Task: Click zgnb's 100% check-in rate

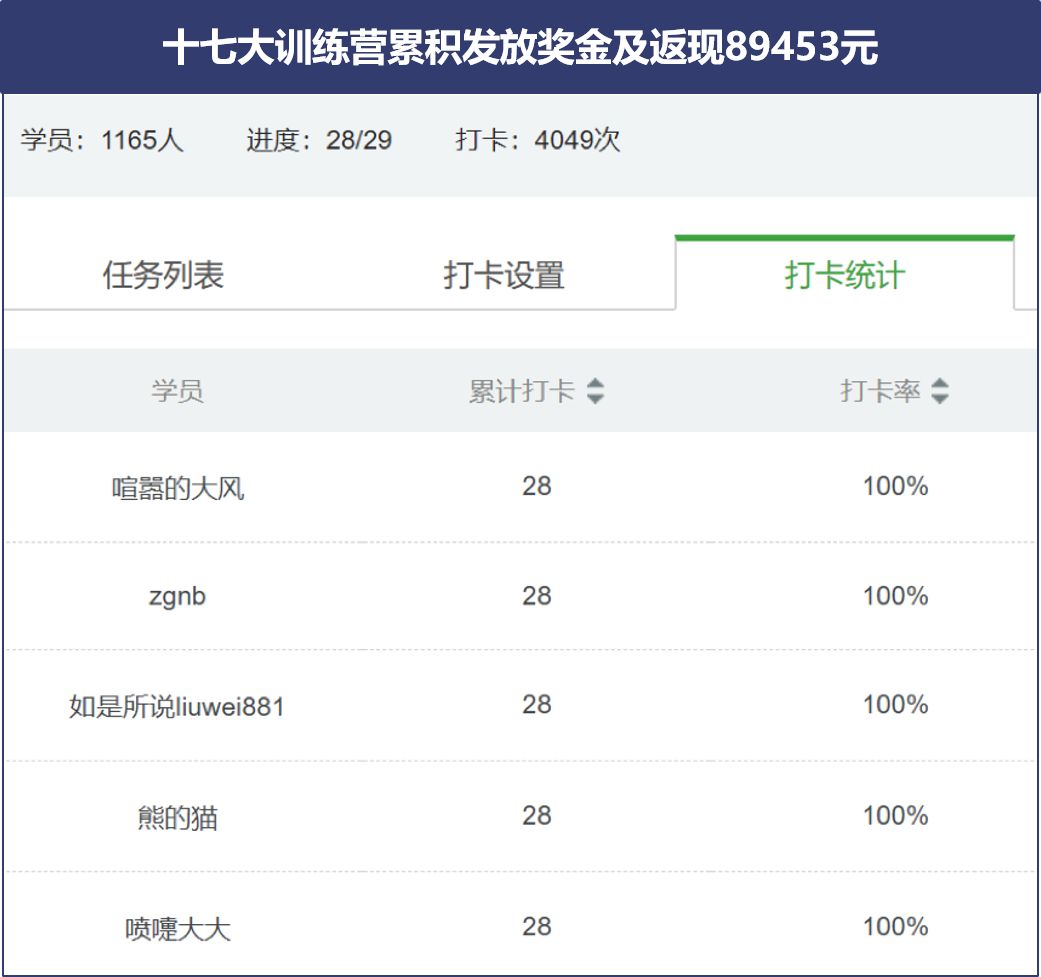Action: click(895, 595)
